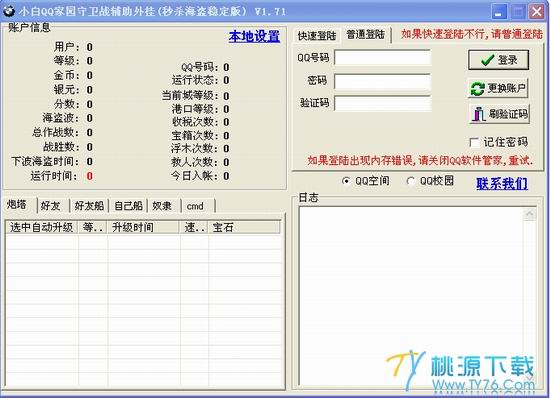Enable the 记住密码 remember password checkbox
Viewport: 550px width, 398px height.
(x=474, y=142)
